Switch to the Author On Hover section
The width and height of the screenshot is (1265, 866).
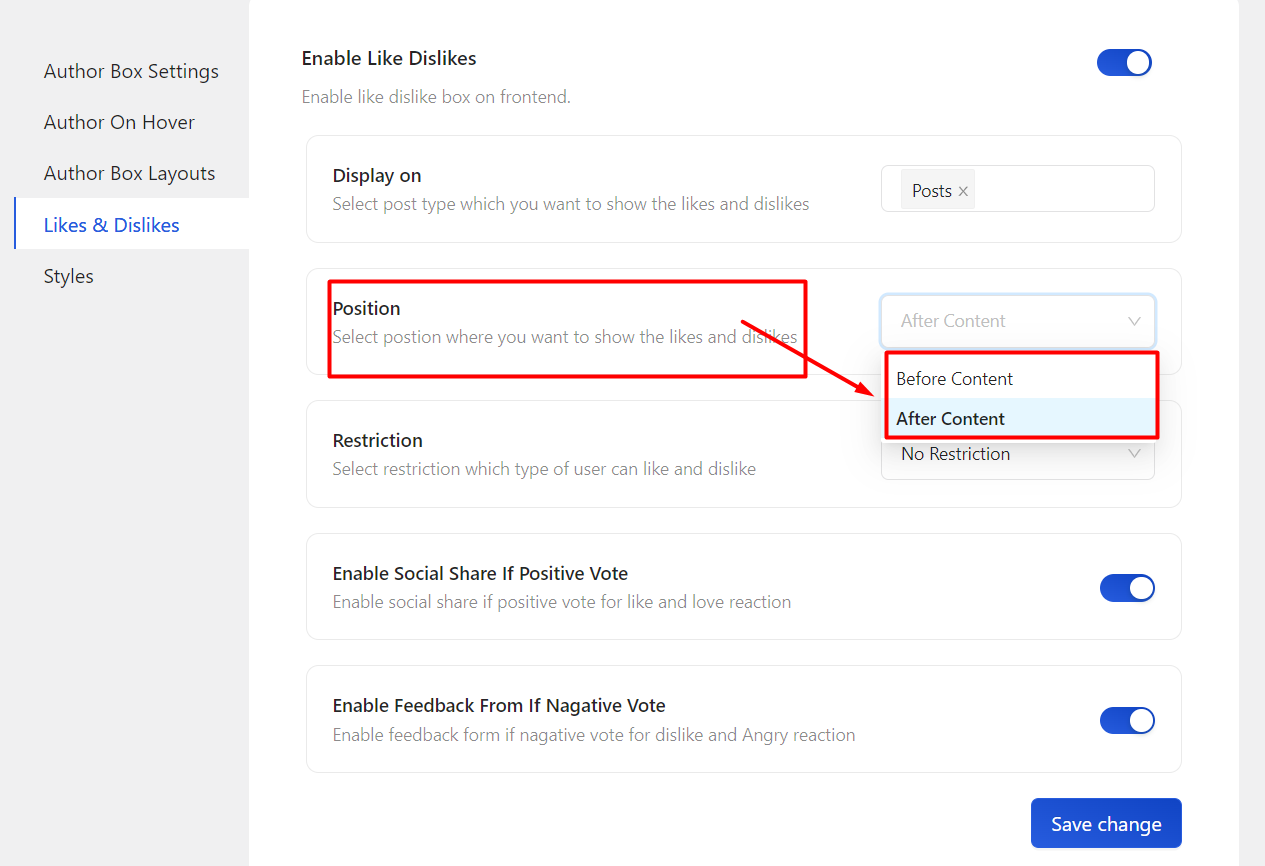click(119, 123)
